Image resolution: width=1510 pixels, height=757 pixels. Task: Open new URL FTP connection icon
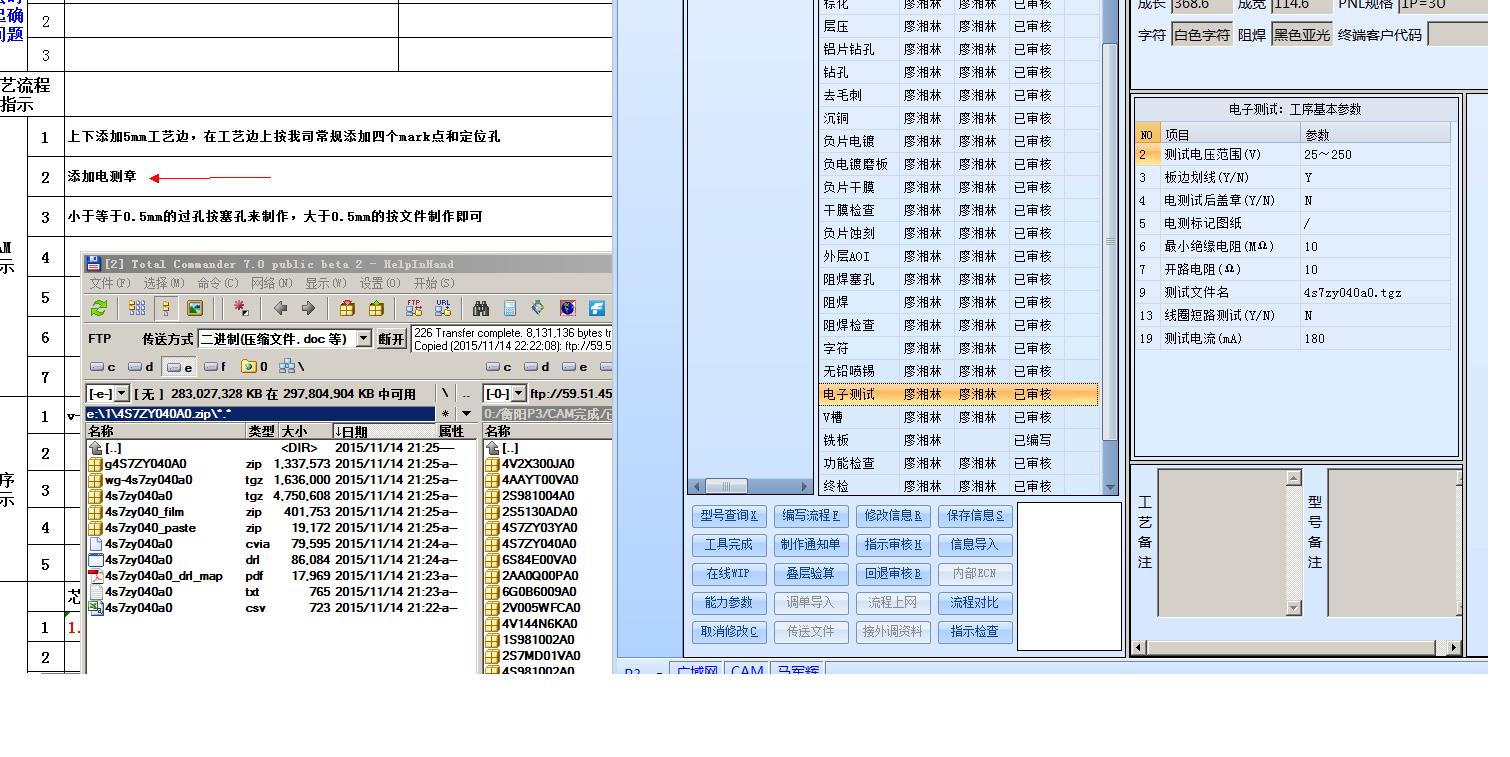pos(443,308)
